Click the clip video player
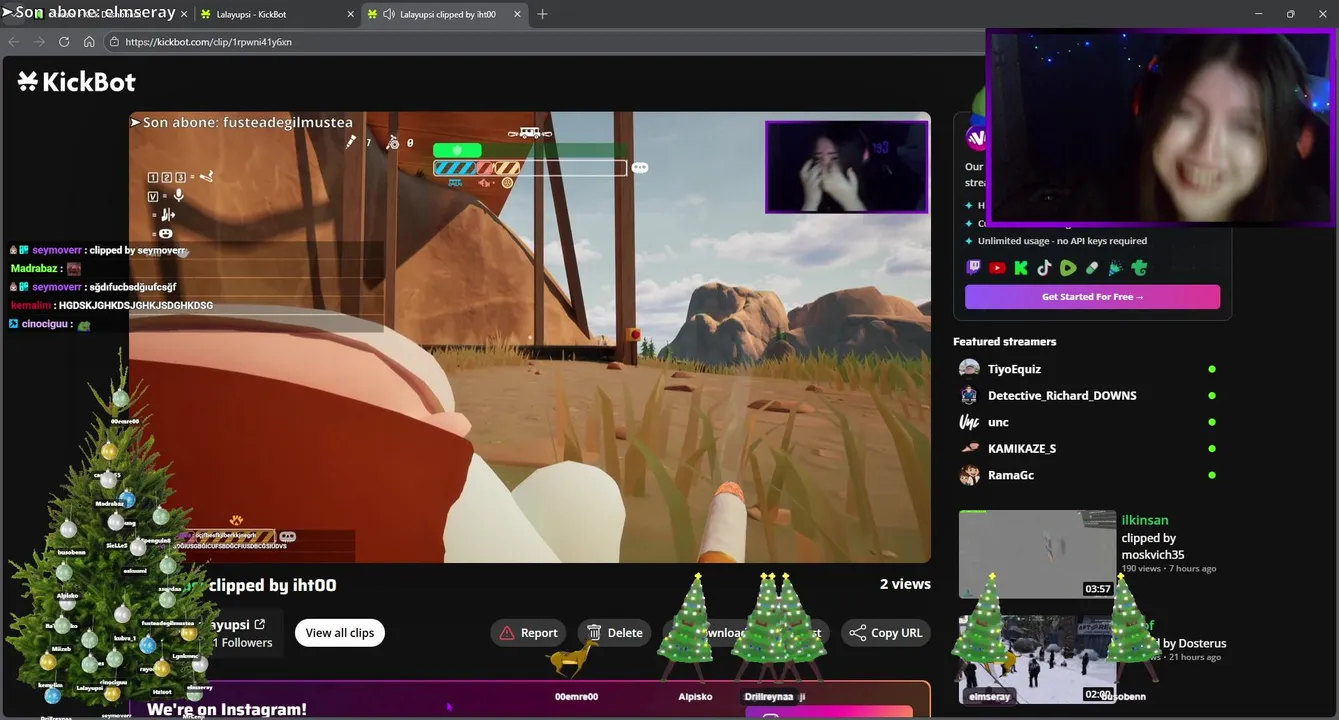Viewport: 1339px width, 720px height. tap(530, 337)
